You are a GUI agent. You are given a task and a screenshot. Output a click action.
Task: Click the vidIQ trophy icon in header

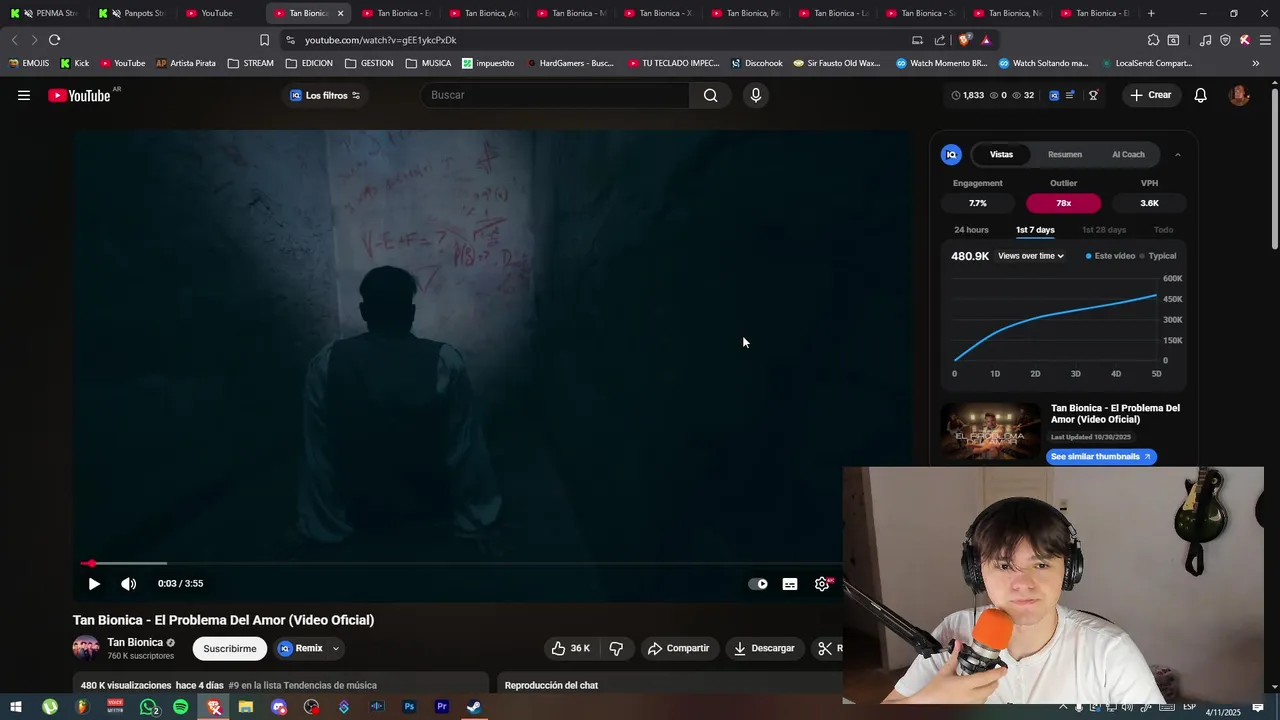1094,95
